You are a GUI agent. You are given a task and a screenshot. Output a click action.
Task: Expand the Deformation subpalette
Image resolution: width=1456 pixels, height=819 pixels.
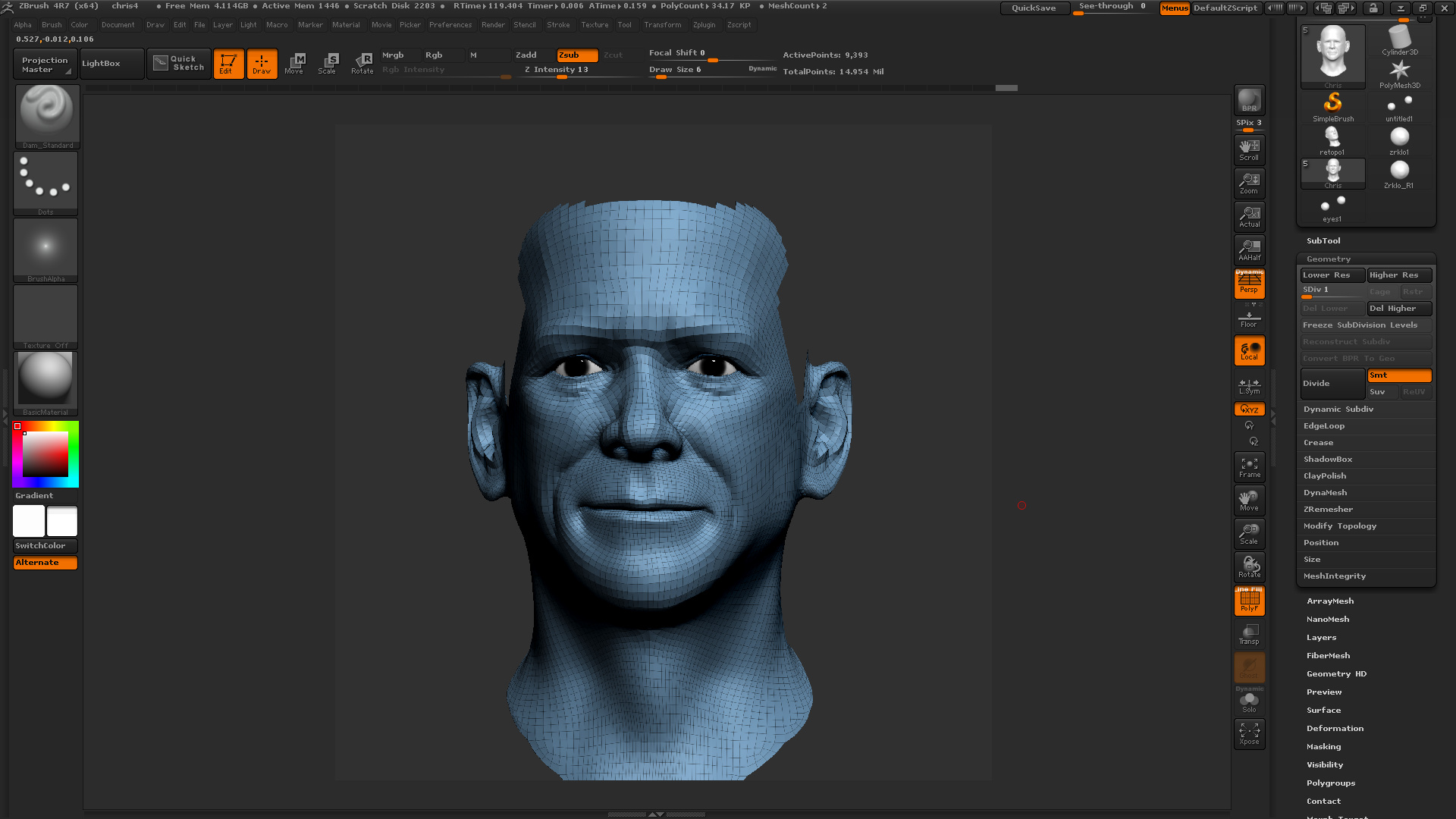pyautogui.click(x=1335, y=729)
